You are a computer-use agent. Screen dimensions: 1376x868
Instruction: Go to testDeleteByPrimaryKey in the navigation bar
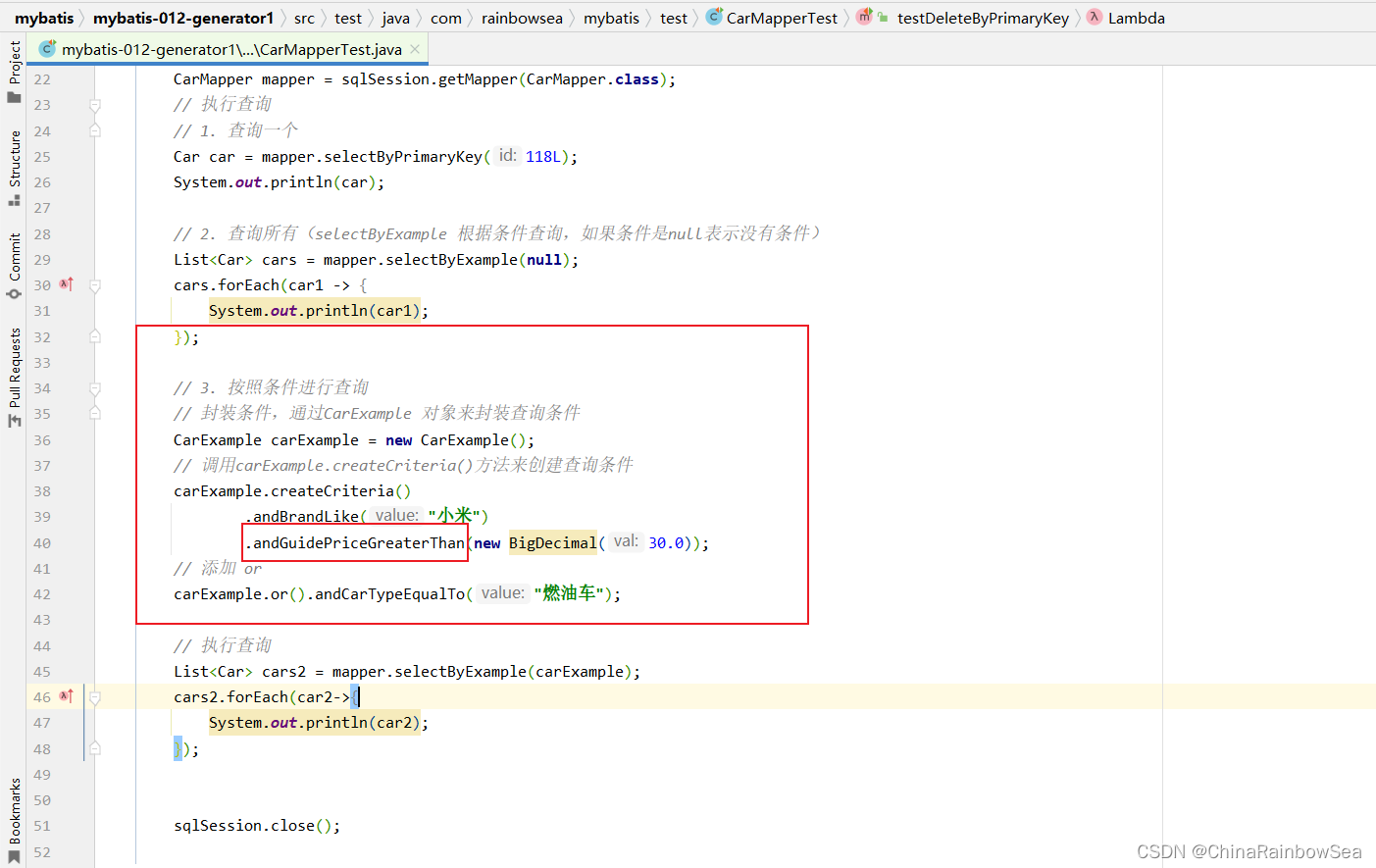pyautogui.click(x=982, y=18)
